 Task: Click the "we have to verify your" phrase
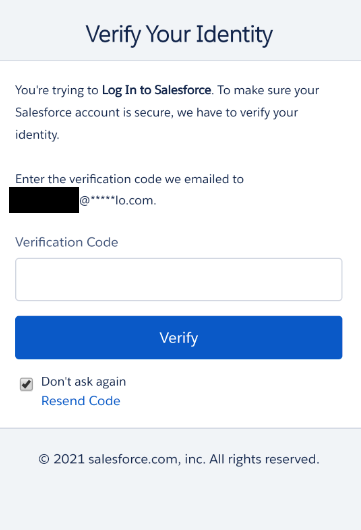237,113
